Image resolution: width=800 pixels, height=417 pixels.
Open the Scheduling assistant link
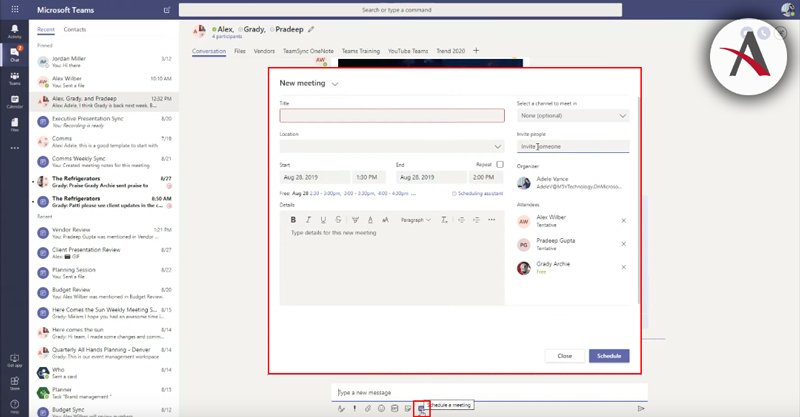(478, 193)
